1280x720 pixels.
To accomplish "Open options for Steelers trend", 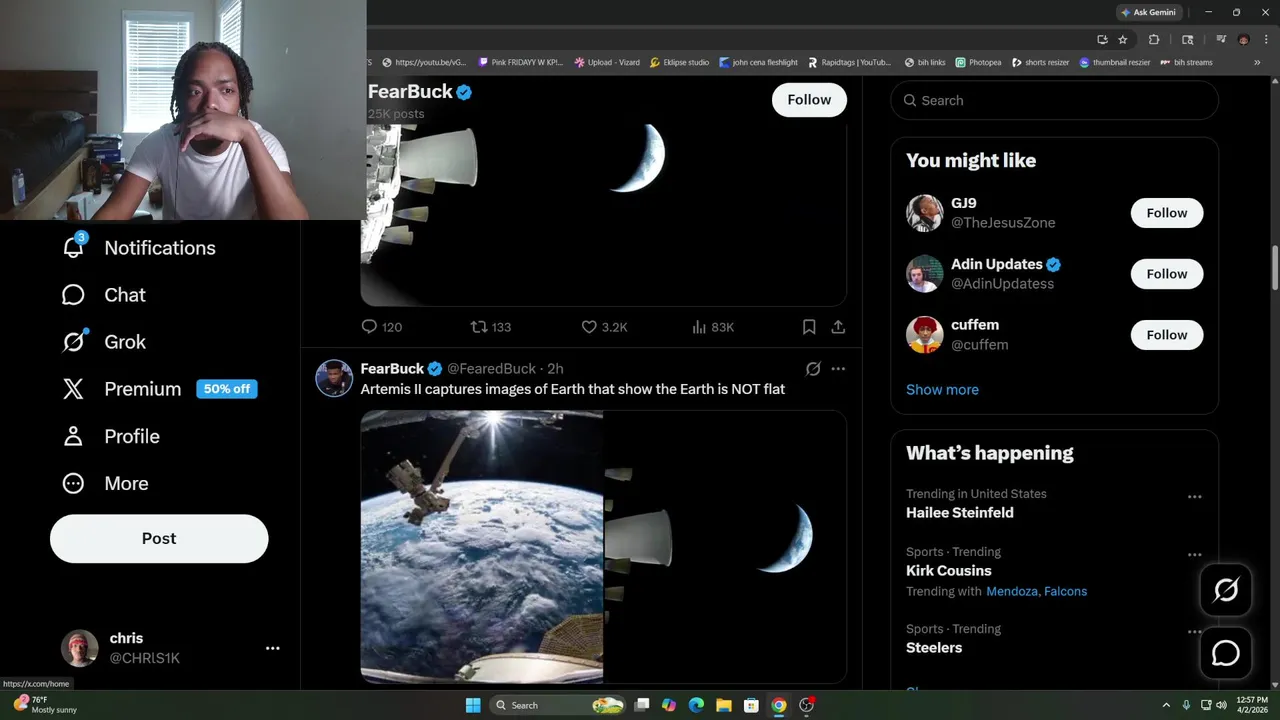I will click(1194, 632).
